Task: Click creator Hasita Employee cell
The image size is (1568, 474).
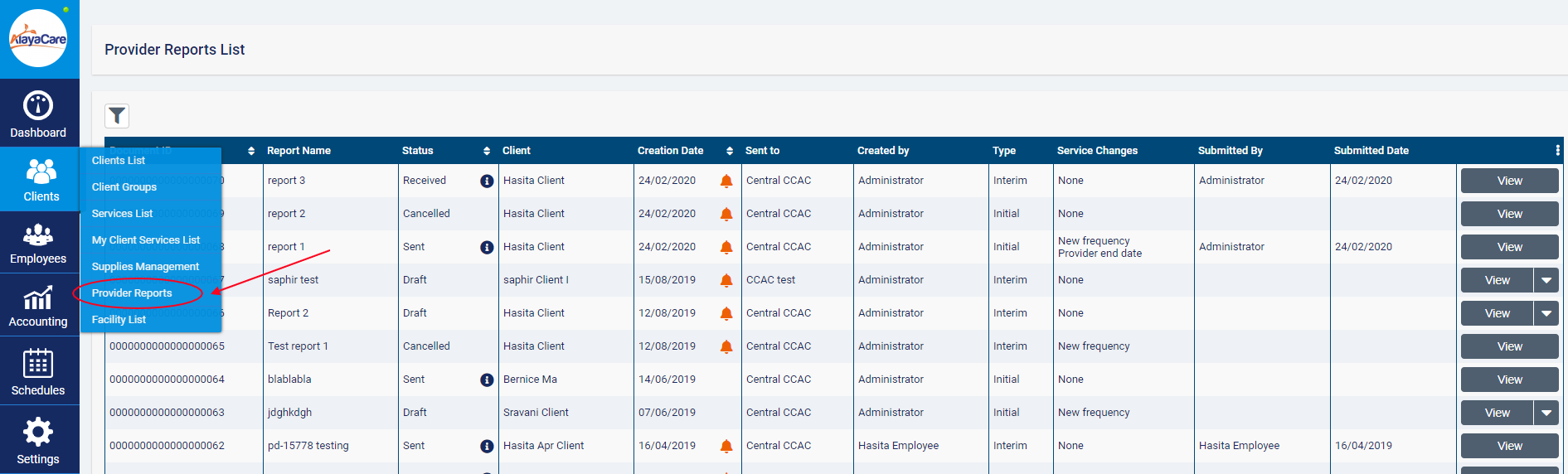Action: pos(898,446)
